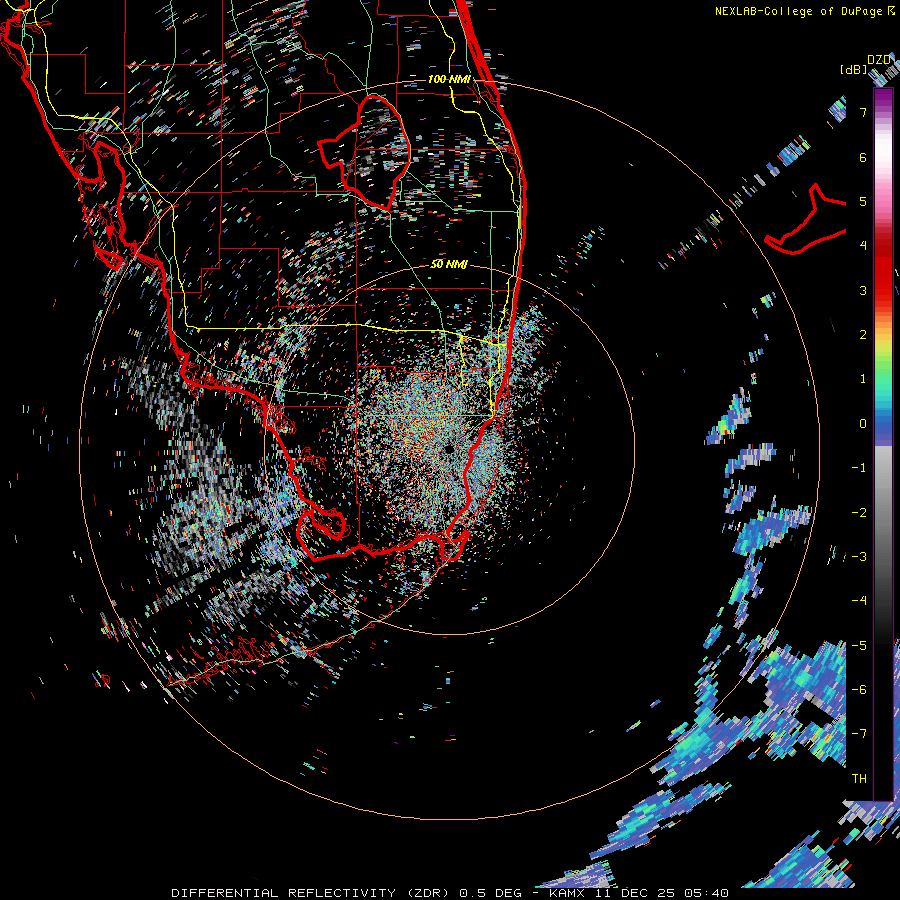Click the DIFFERENTIAL REFLECTIVITY (ZDR) caption text

coord(312,893)
